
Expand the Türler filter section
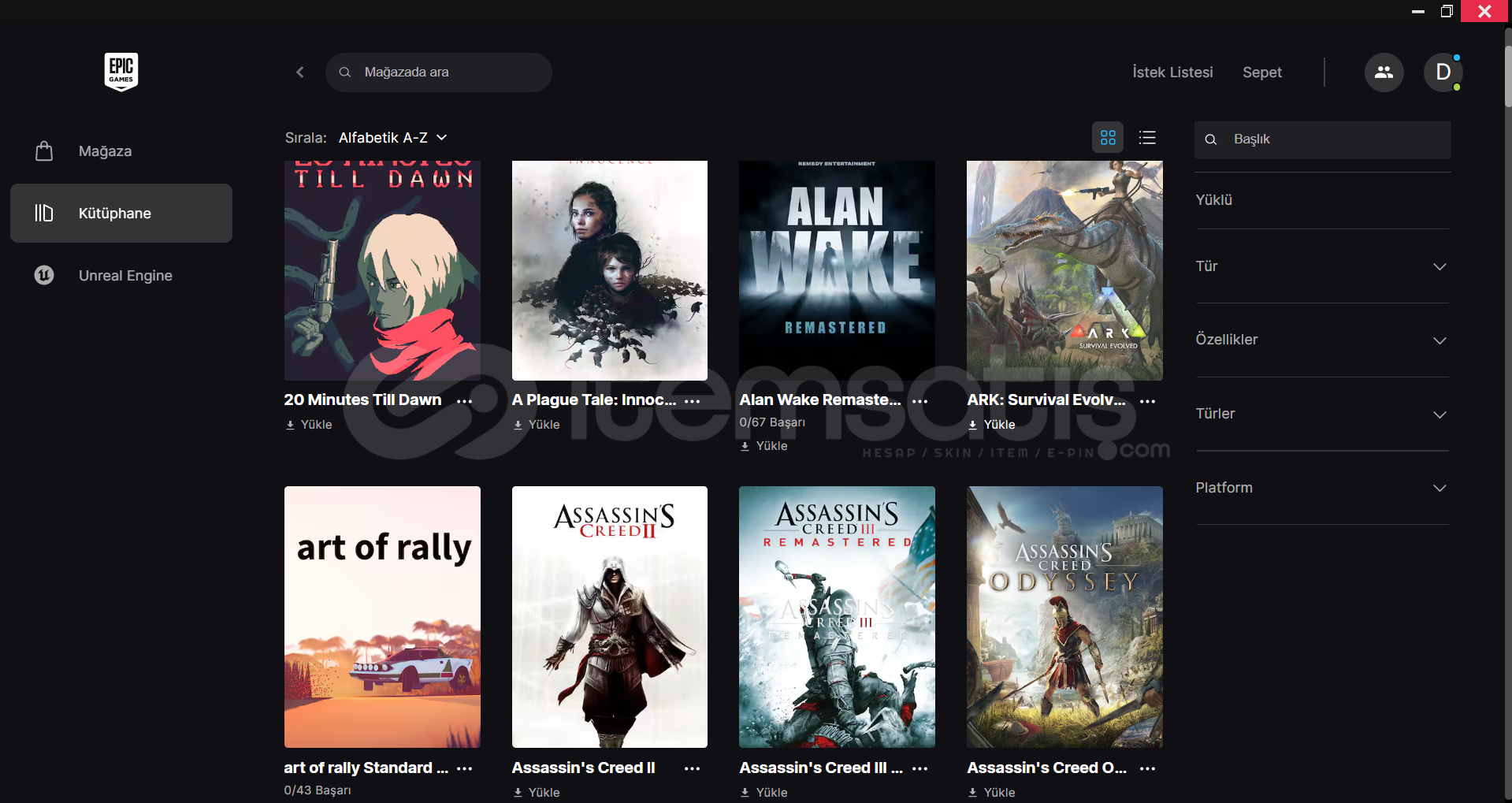point(1322,414)
